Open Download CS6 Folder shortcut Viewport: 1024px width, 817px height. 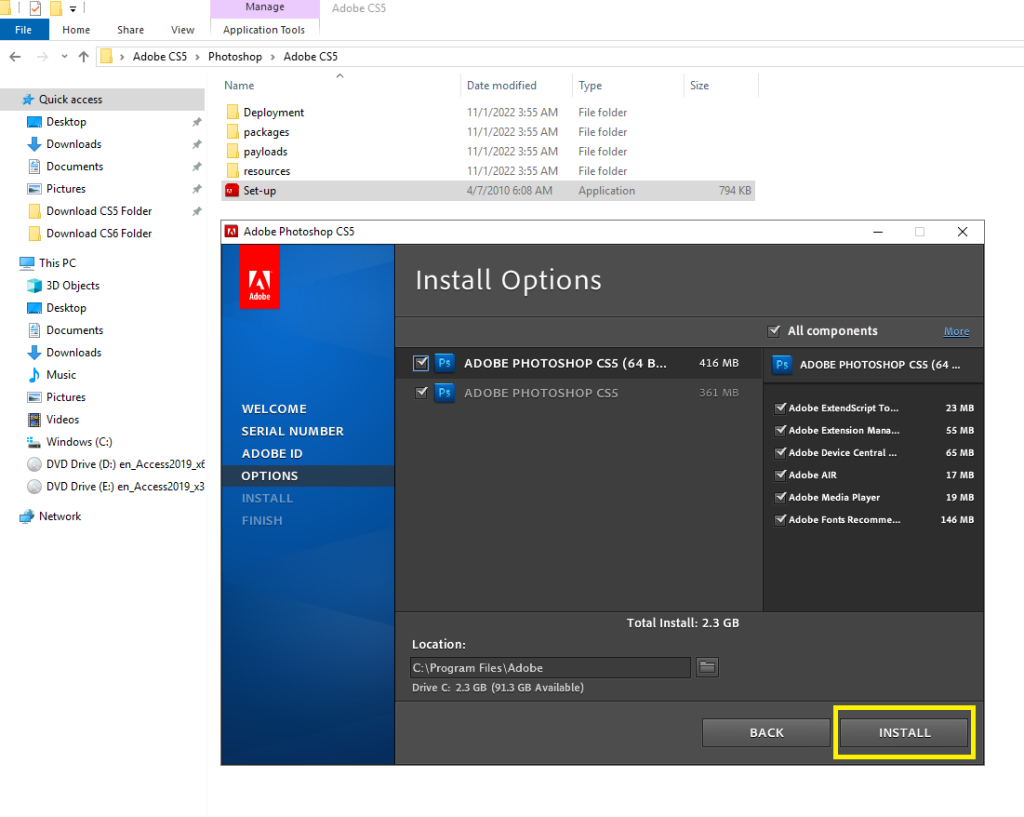99,233
